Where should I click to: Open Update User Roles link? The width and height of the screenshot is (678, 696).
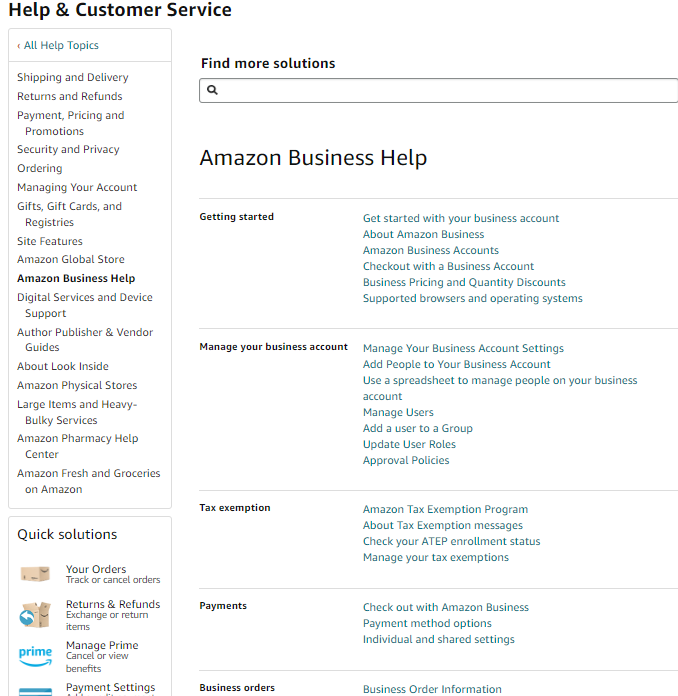coord(409,444)
